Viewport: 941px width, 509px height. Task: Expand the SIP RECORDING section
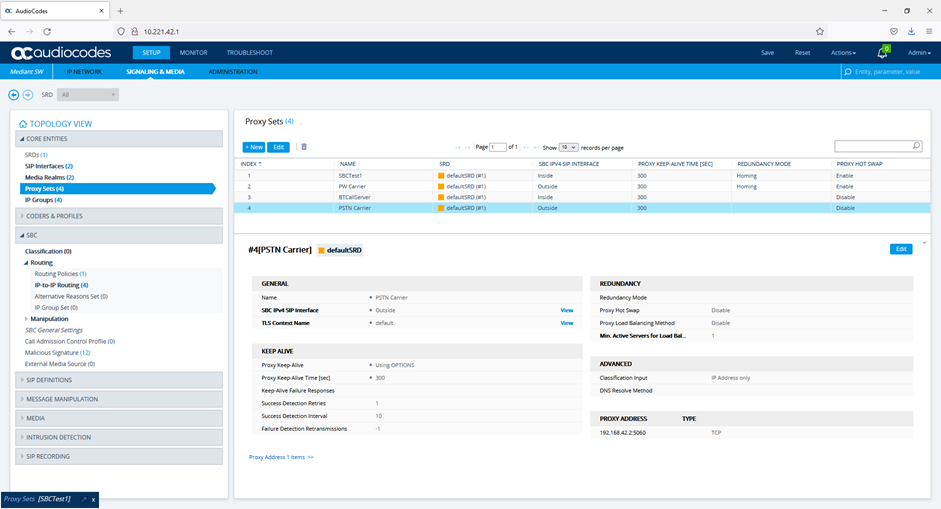click(119, 457)
